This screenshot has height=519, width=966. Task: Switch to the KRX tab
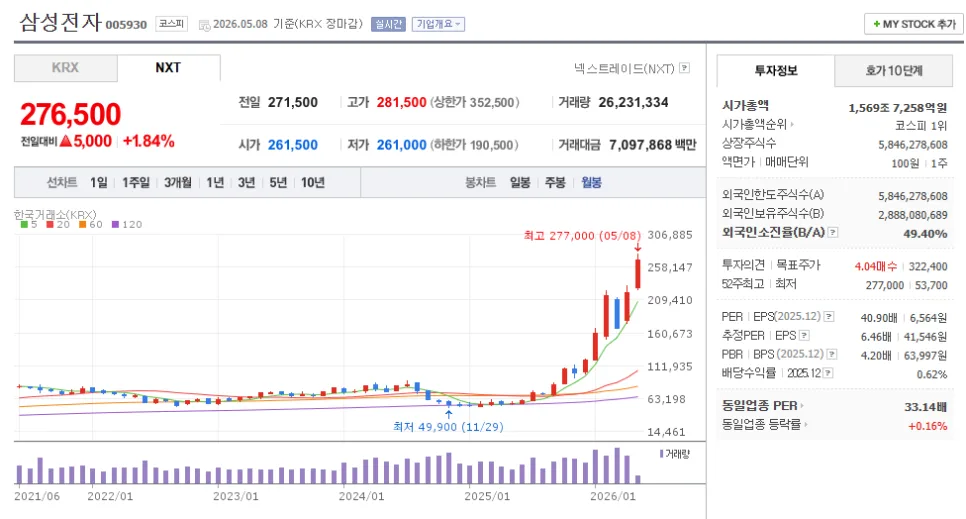(x=65, y=68)
